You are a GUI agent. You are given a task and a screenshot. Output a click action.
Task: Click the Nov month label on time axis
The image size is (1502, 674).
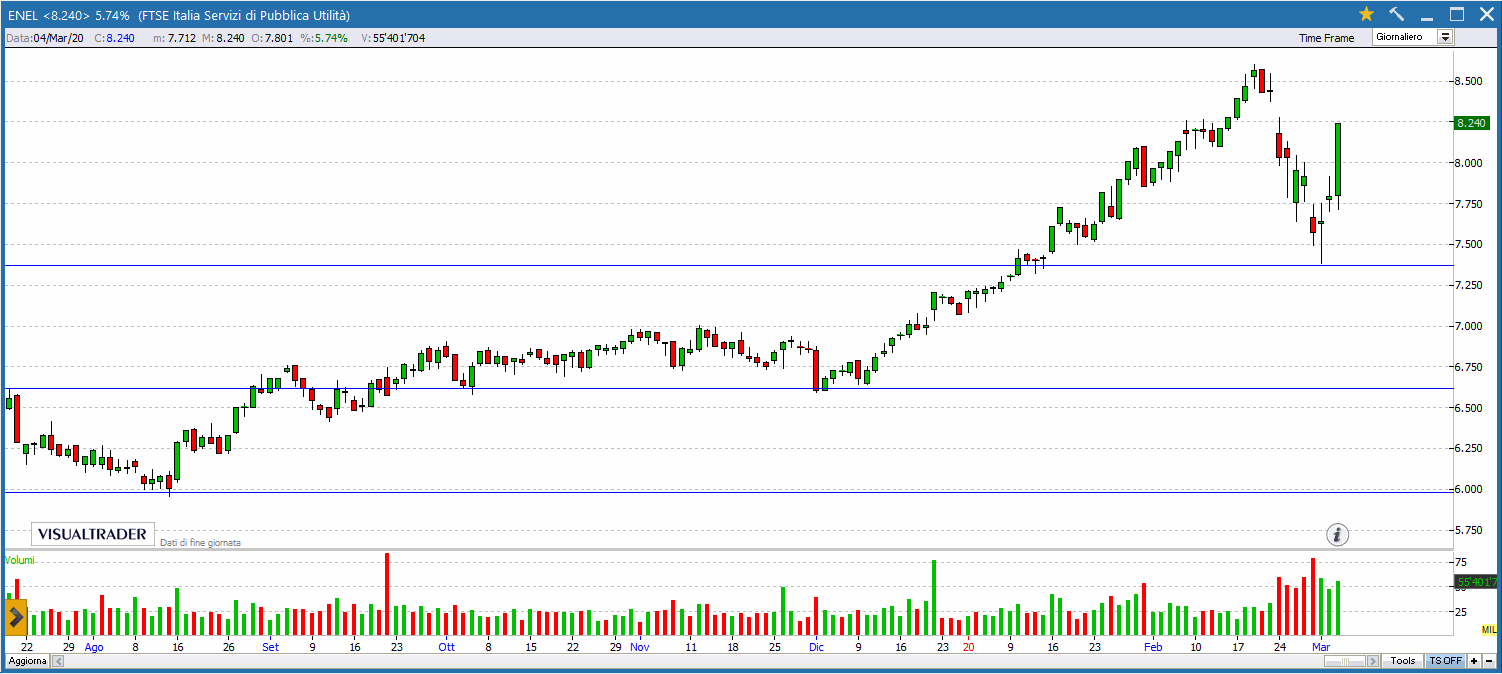[639, 647]
